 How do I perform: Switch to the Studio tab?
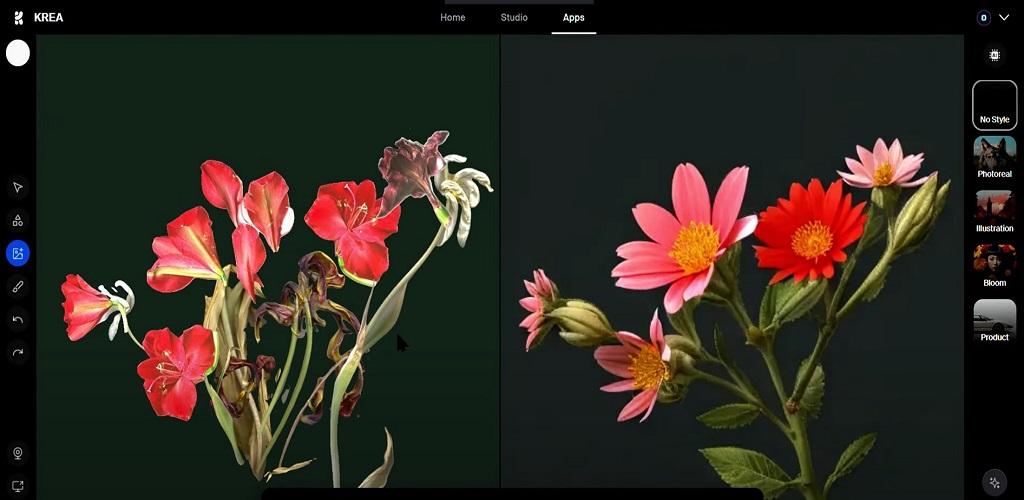[514, 18]
